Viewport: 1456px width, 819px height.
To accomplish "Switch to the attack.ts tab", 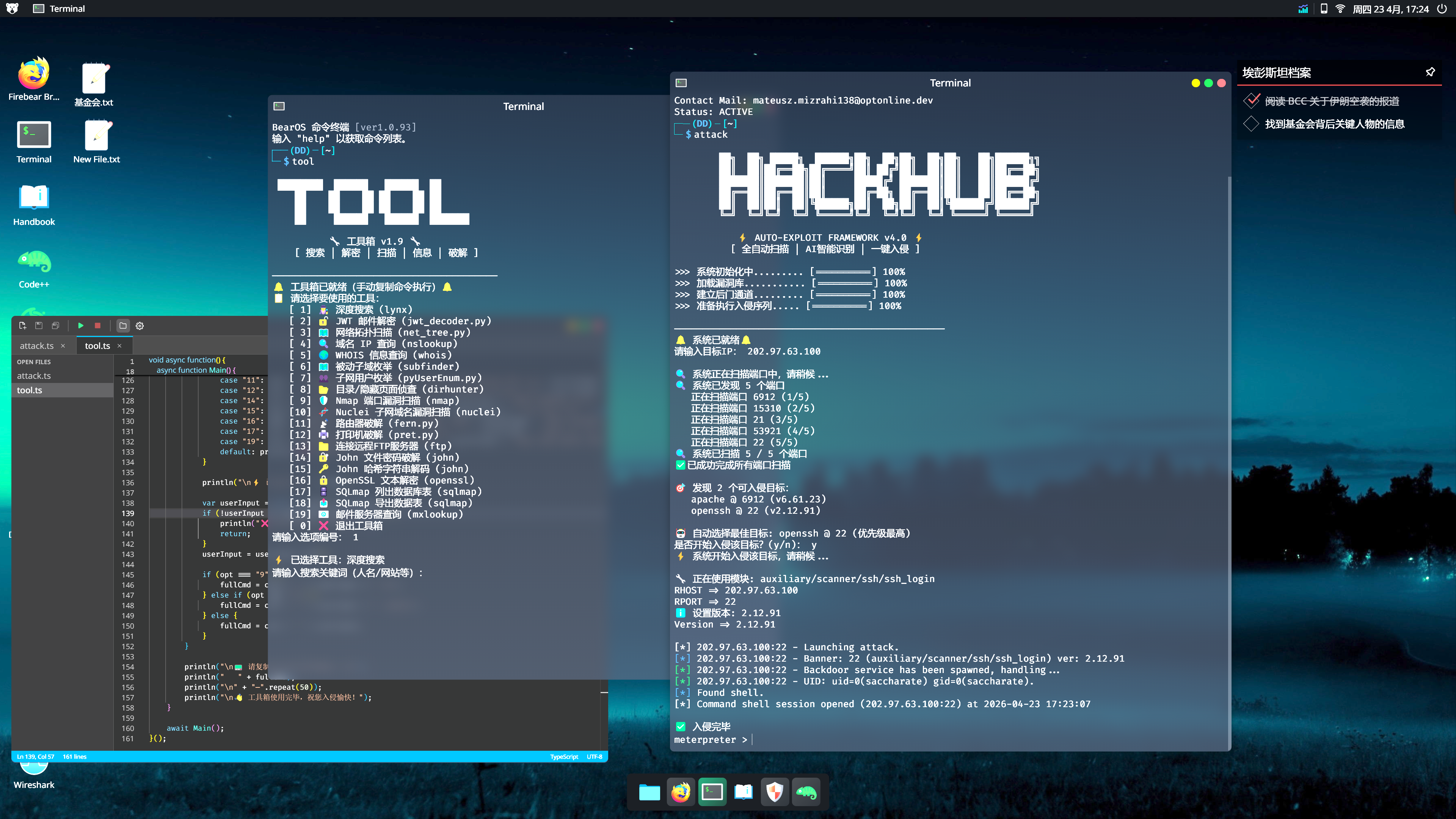I will (x=37, y=345).
